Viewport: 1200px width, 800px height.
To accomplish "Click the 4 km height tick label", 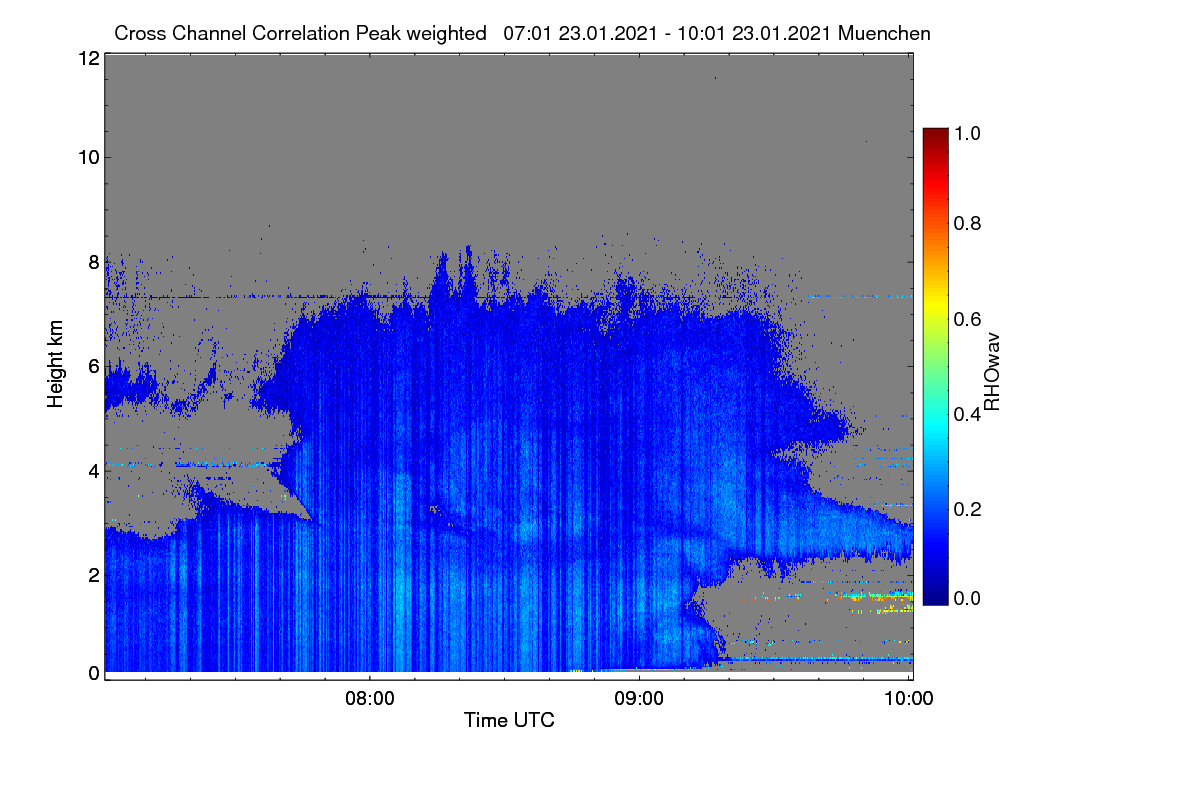I will [x=92, y=469].
